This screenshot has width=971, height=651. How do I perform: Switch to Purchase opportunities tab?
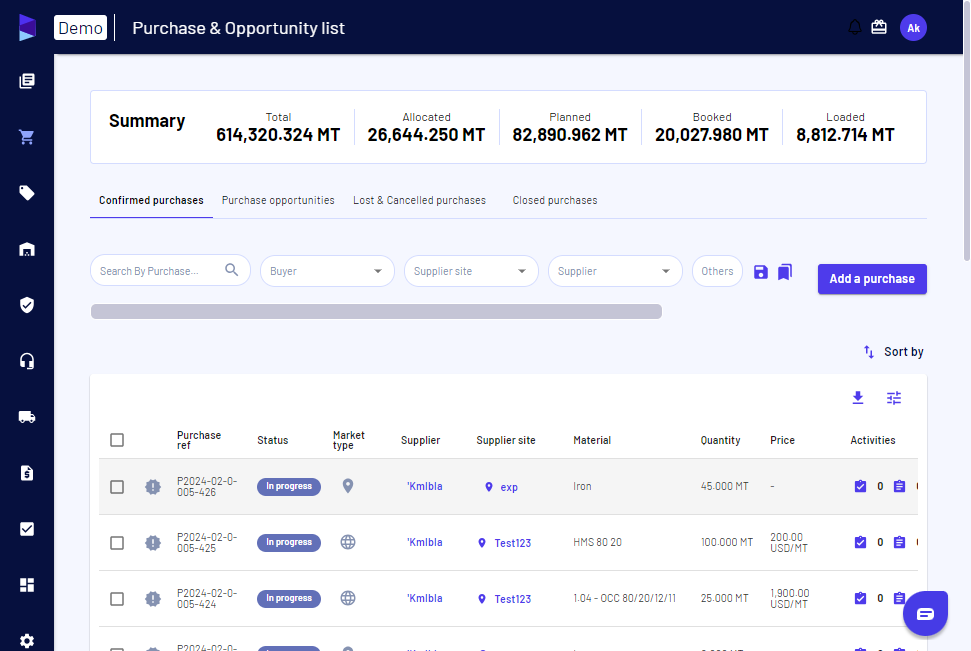(x=278, y=200)
